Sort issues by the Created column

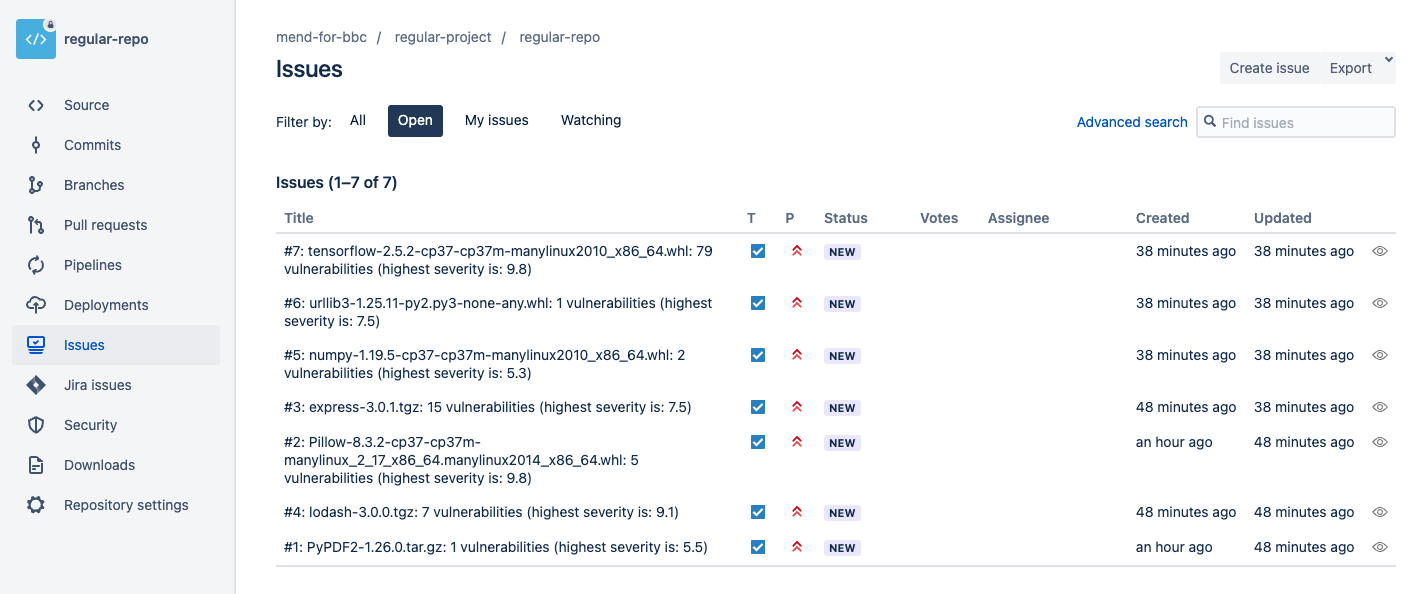click(x=1162, y=218)
